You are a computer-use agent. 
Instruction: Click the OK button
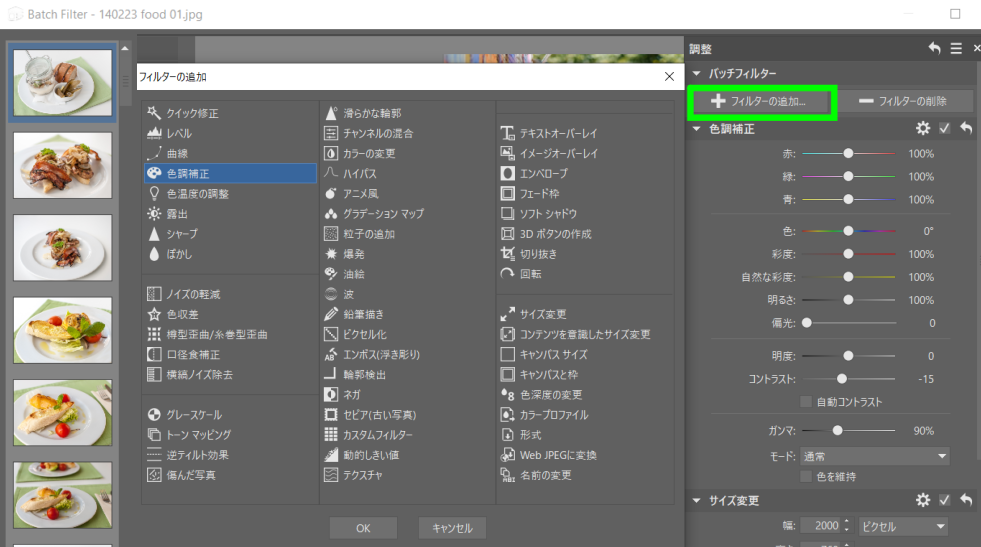pyautogui.click(x=363, y=528)
